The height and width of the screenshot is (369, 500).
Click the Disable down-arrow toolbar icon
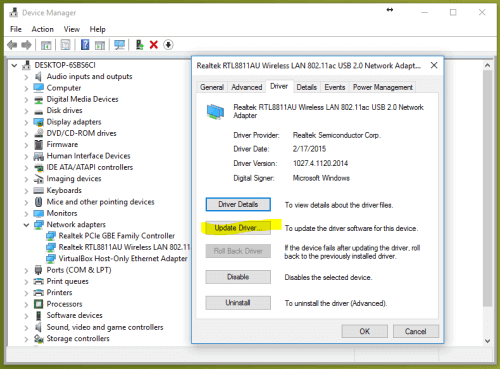point(168,45)
